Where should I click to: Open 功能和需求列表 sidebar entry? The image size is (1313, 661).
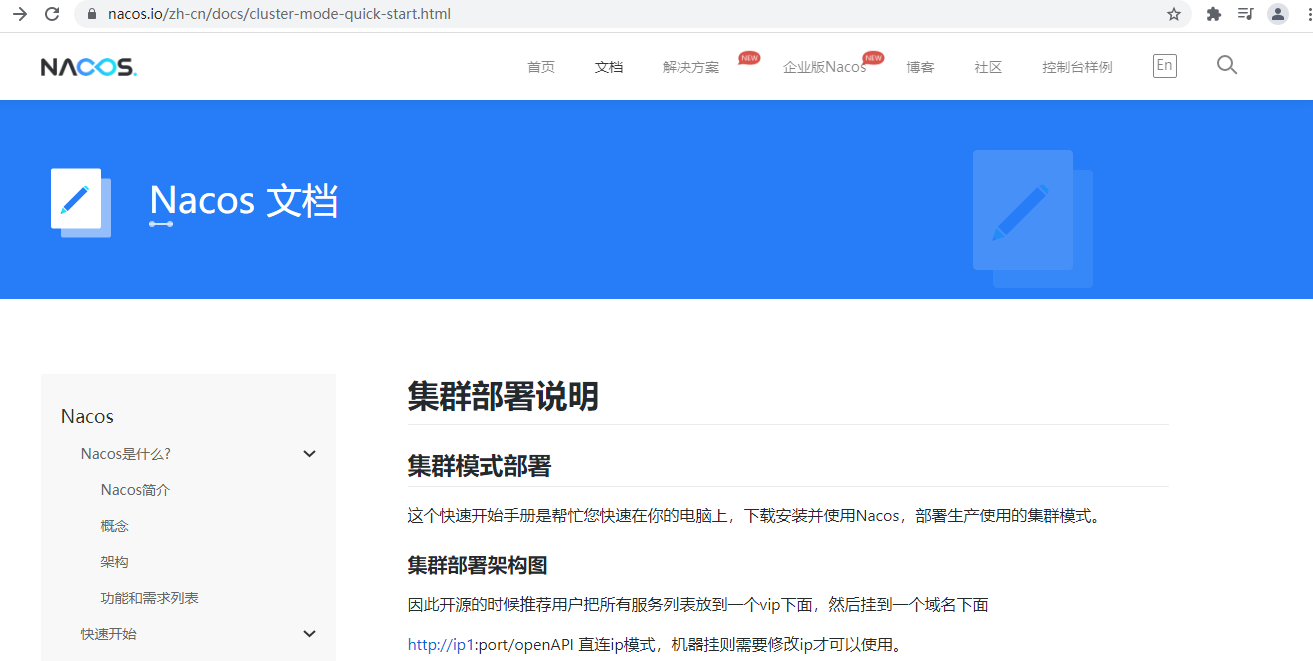(150, 598)
